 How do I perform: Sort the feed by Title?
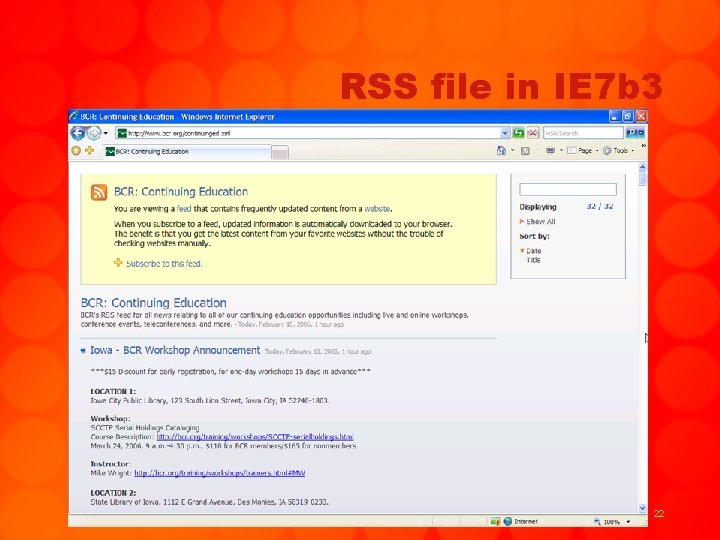tap(533, 260)
